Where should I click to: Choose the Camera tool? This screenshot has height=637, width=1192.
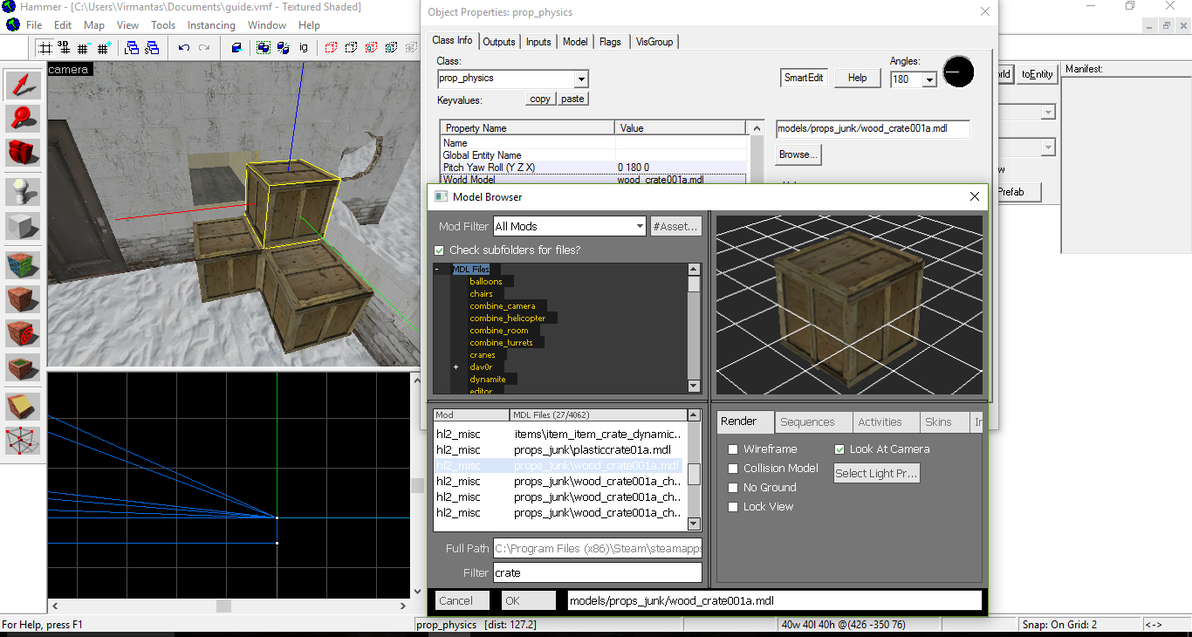(x=23, y=153)
